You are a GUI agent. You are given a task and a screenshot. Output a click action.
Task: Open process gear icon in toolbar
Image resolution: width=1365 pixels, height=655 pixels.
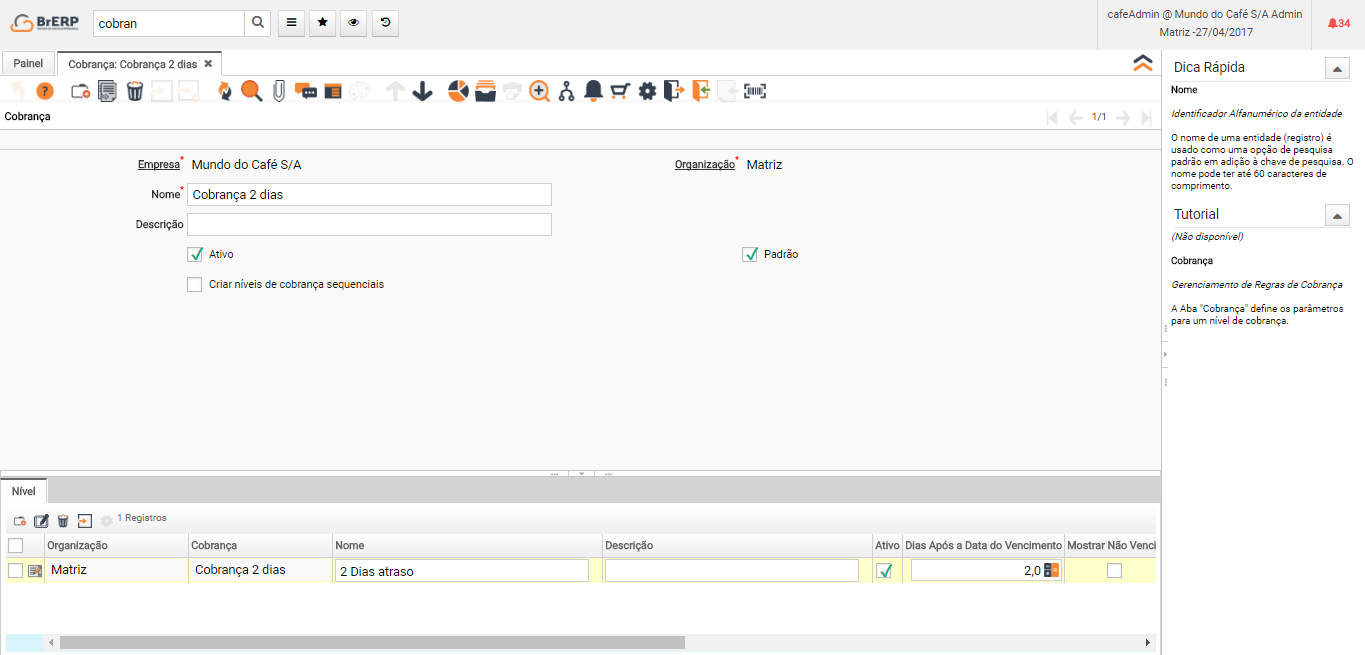click(647, 91)
